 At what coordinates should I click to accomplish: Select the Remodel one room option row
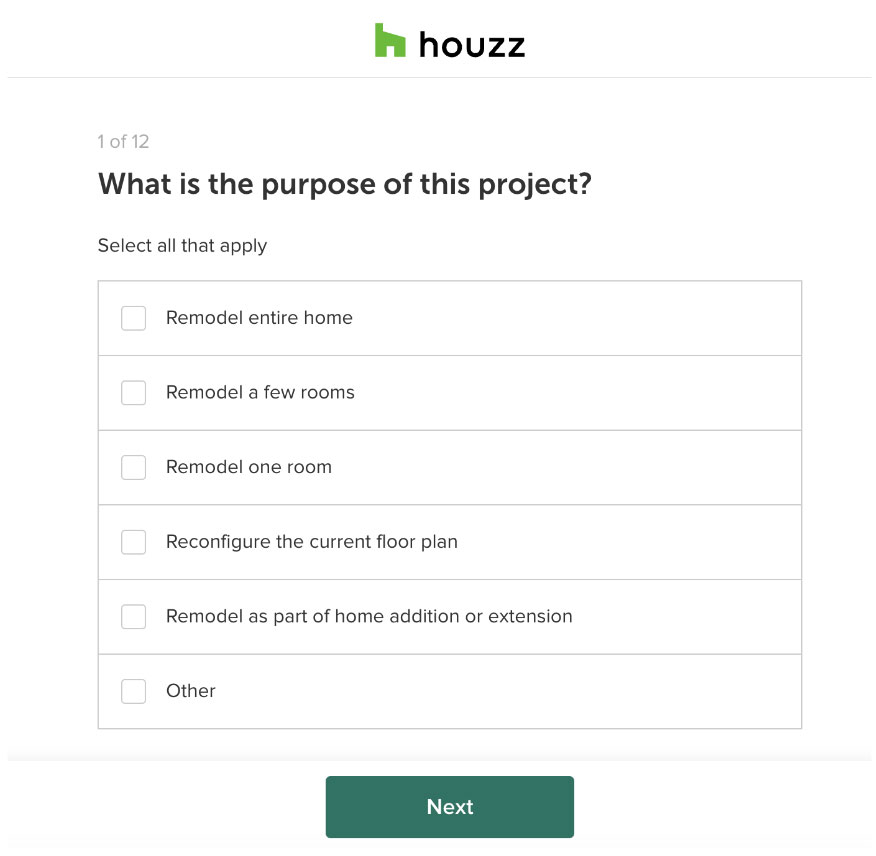click(449, 467)
